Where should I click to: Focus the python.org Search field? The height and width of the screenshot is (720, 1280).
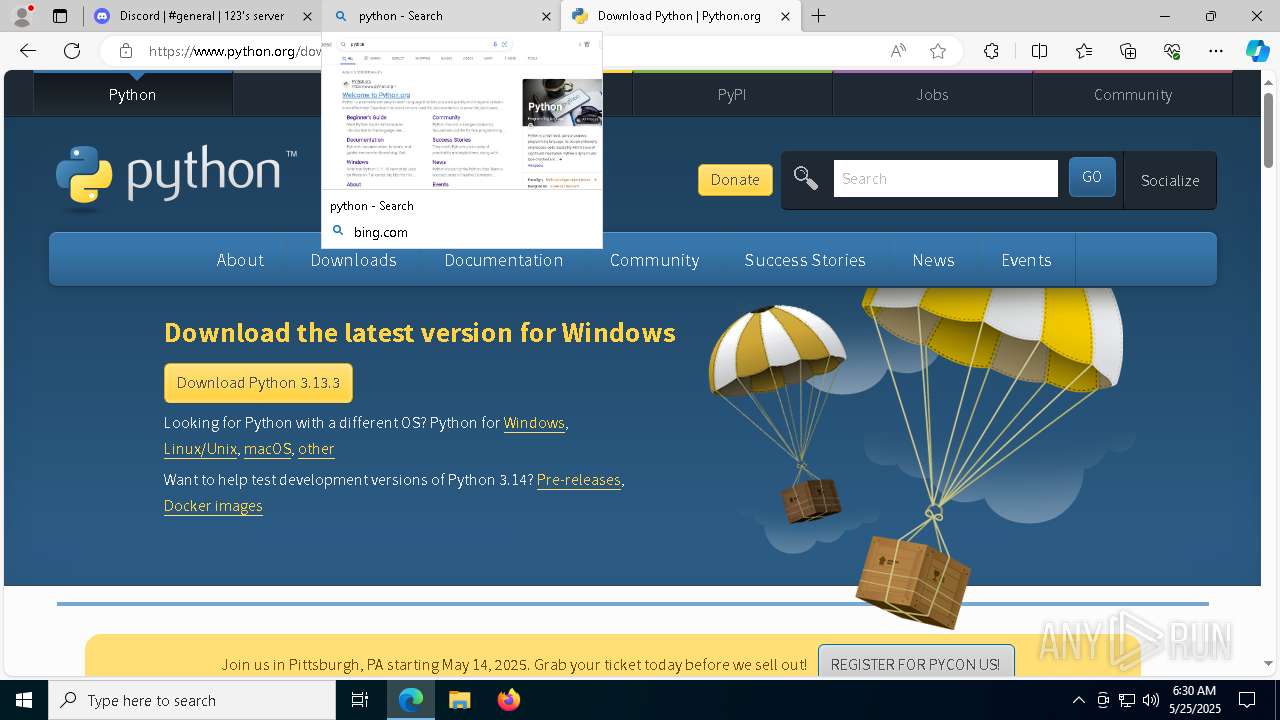945,179
